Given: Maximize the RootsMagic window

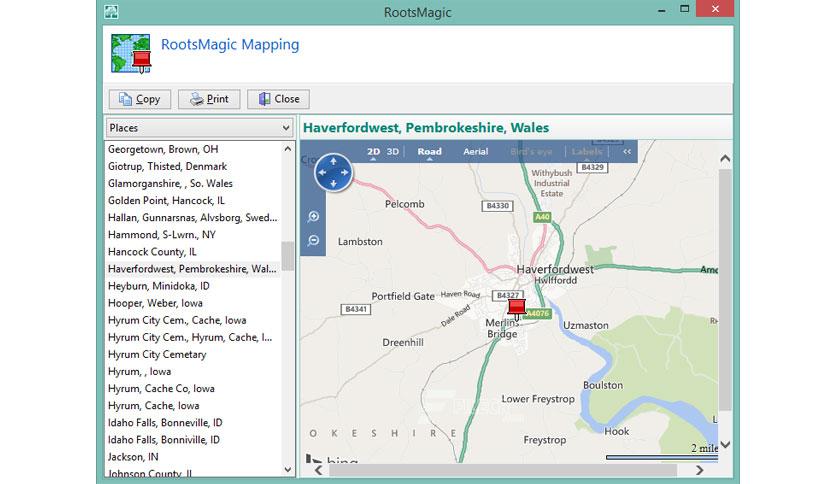Looking at the screenshot, I should [x=685, y=9].
